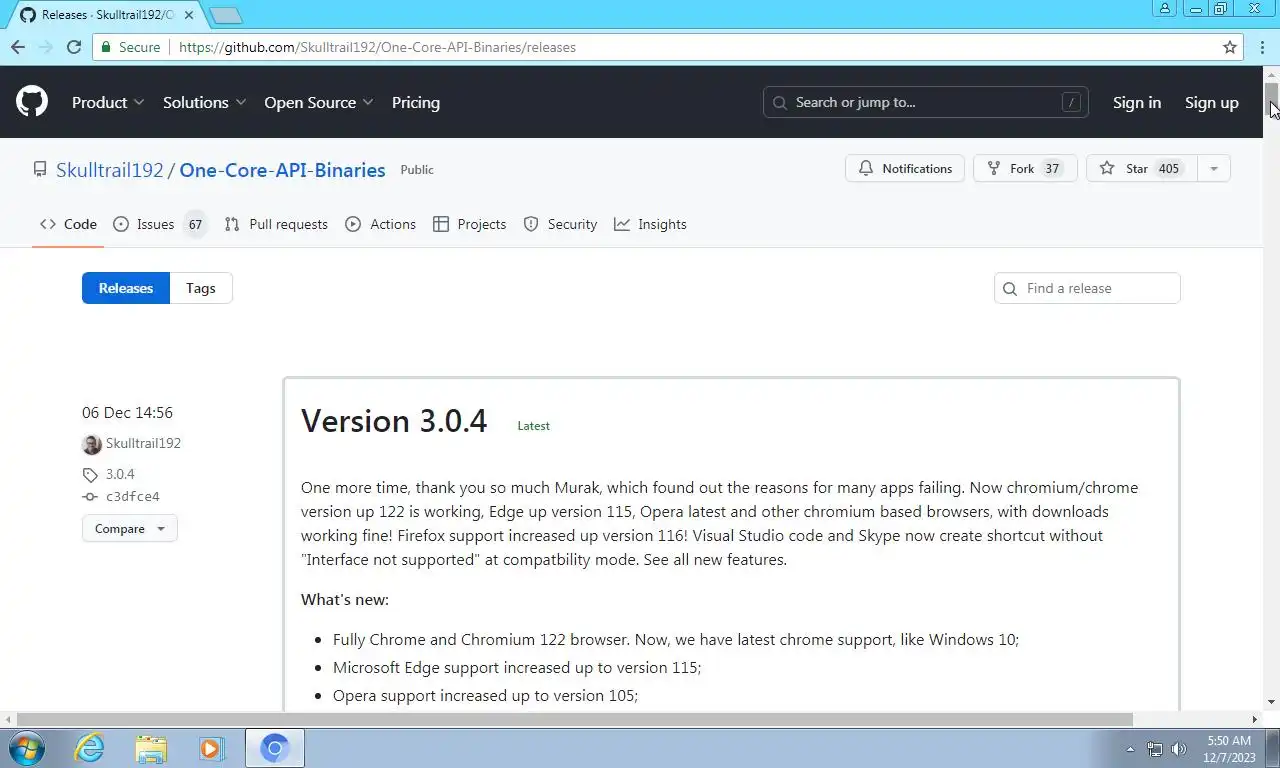Click the new tab button
Viewport: 1280px width, 768px height.
tap(226, 15)
